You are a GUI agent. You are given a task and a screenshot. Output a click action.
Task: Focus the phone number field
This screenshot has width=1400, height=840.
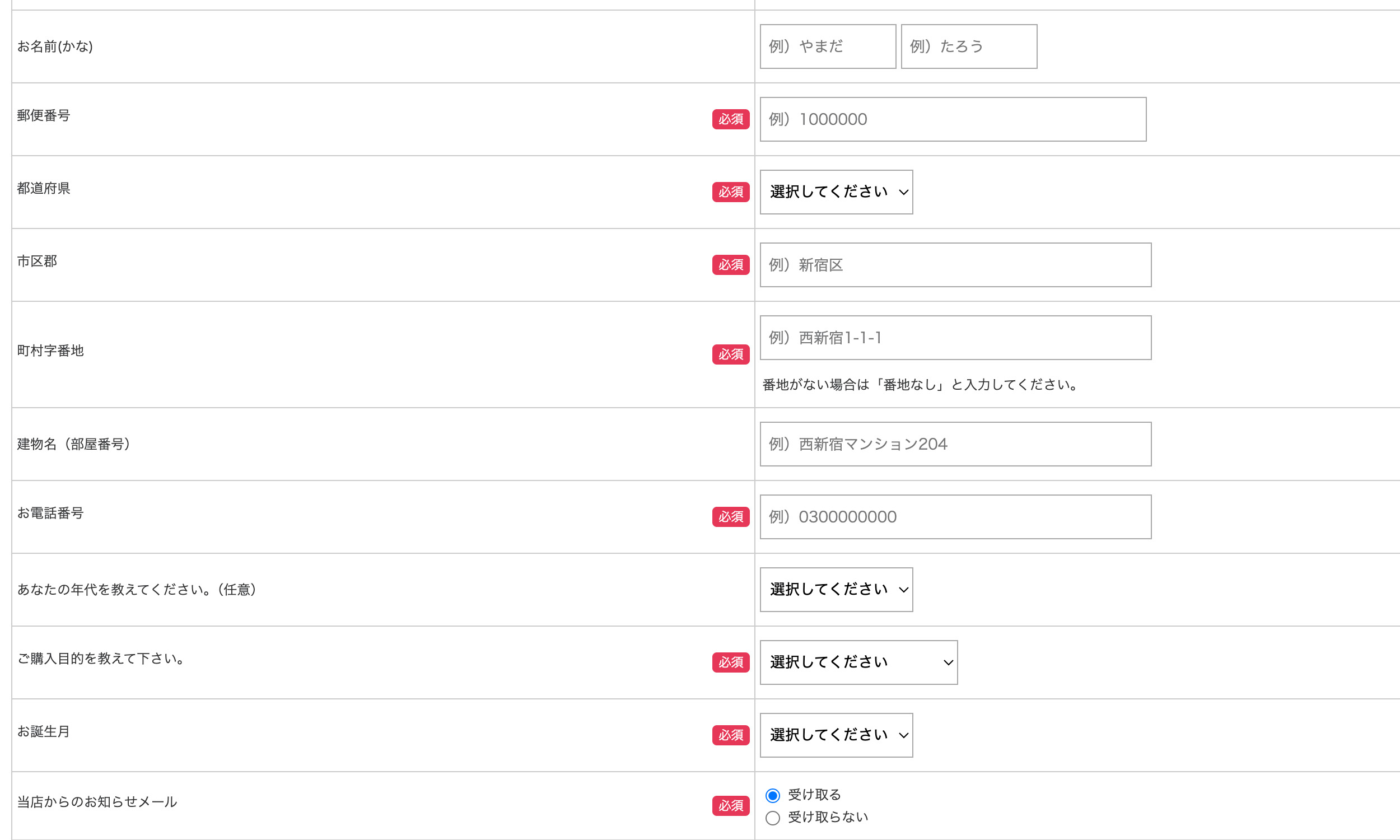955,517
